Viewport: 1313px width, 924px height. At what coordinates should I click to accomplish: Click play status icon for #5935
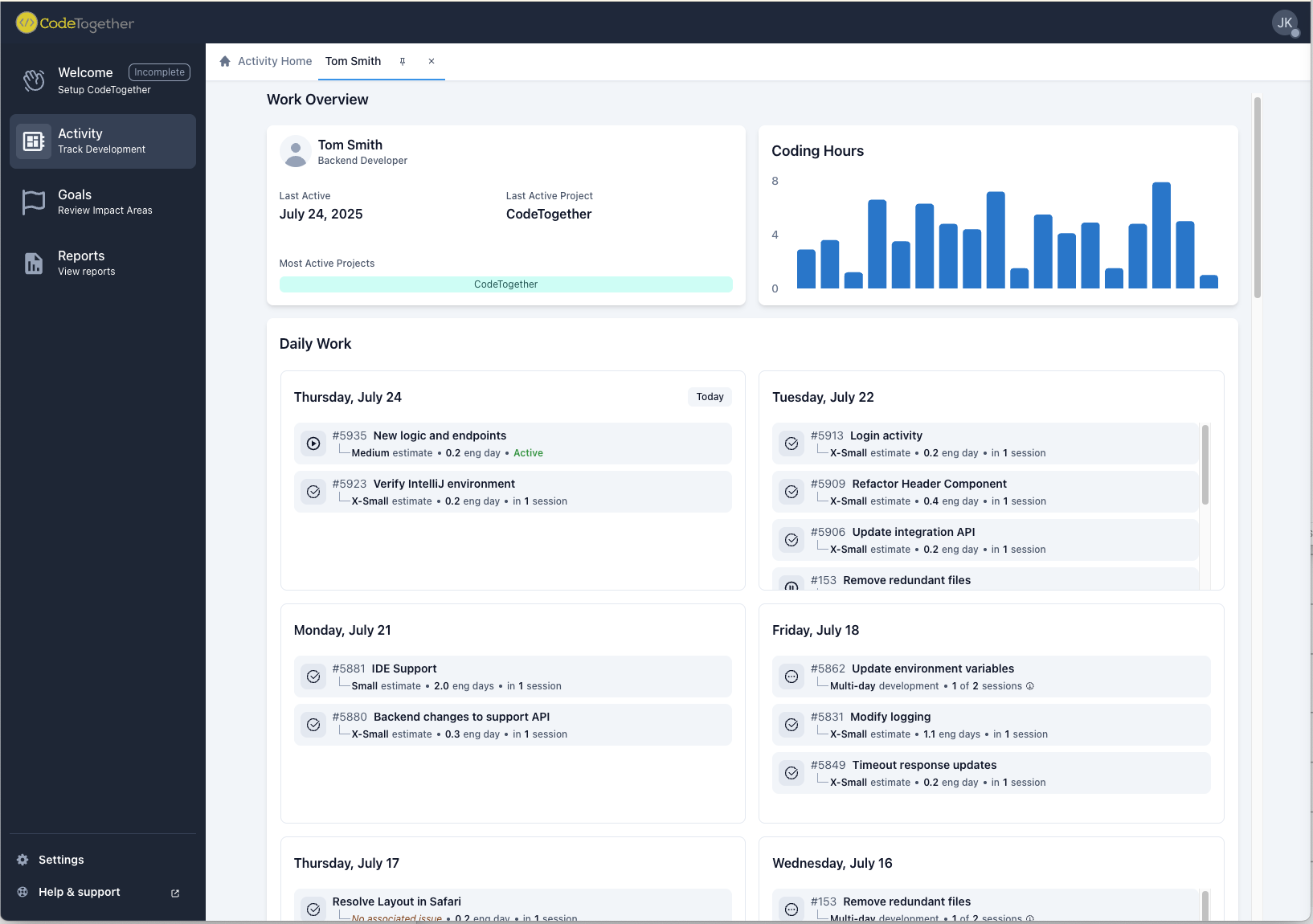(x=313, y=444)
